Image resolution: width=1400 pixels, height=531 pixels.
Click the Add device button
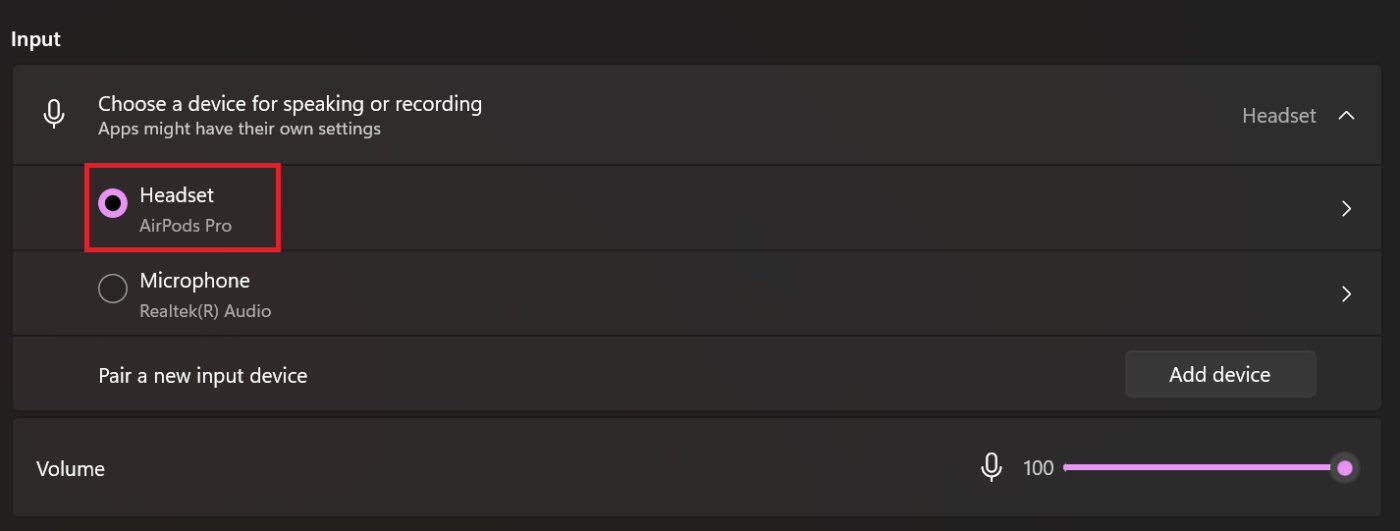coord(1220,374)
